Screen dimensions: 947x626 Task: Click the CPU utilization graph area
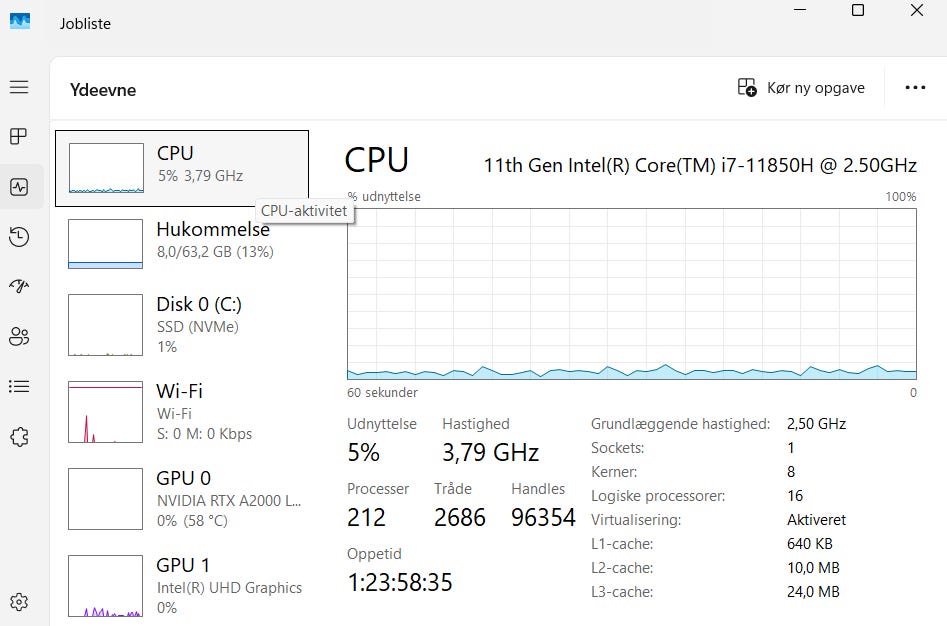point(632,294)
